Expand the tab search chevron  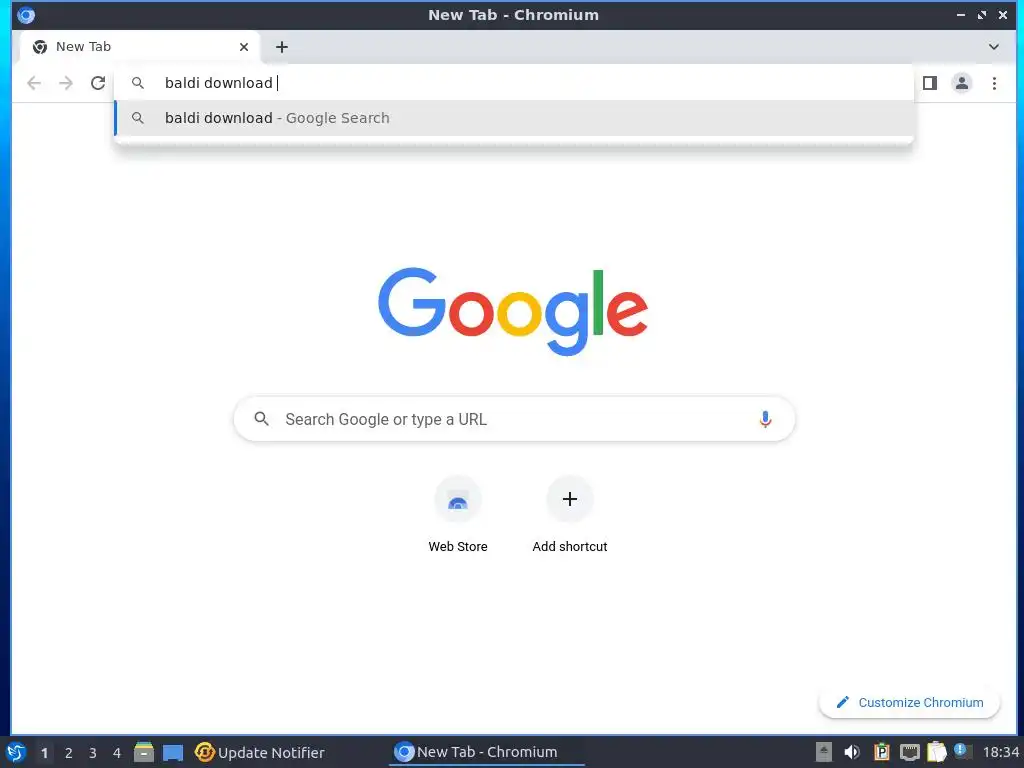993,47
